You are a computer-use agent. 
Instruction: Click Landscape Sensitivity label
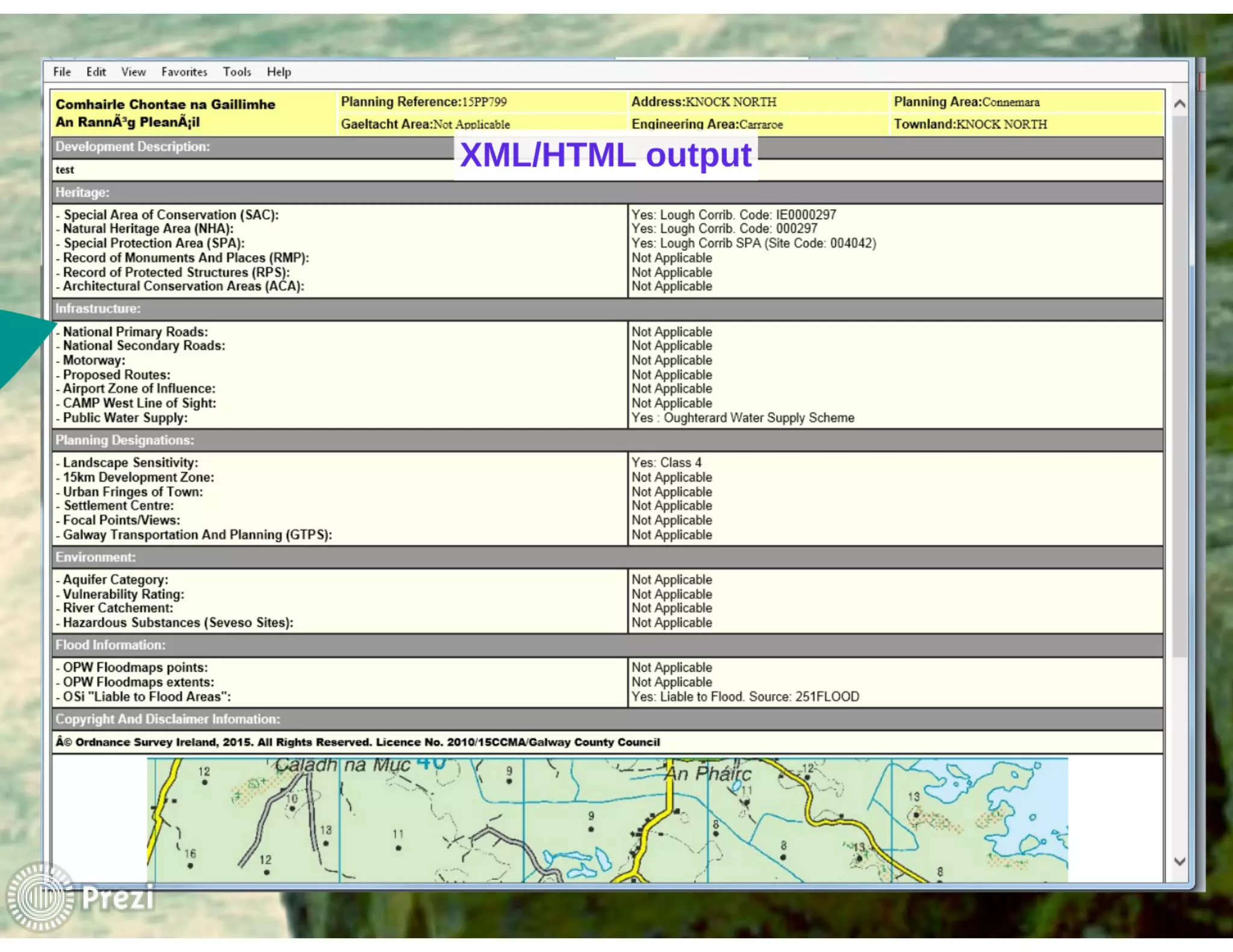131,463
